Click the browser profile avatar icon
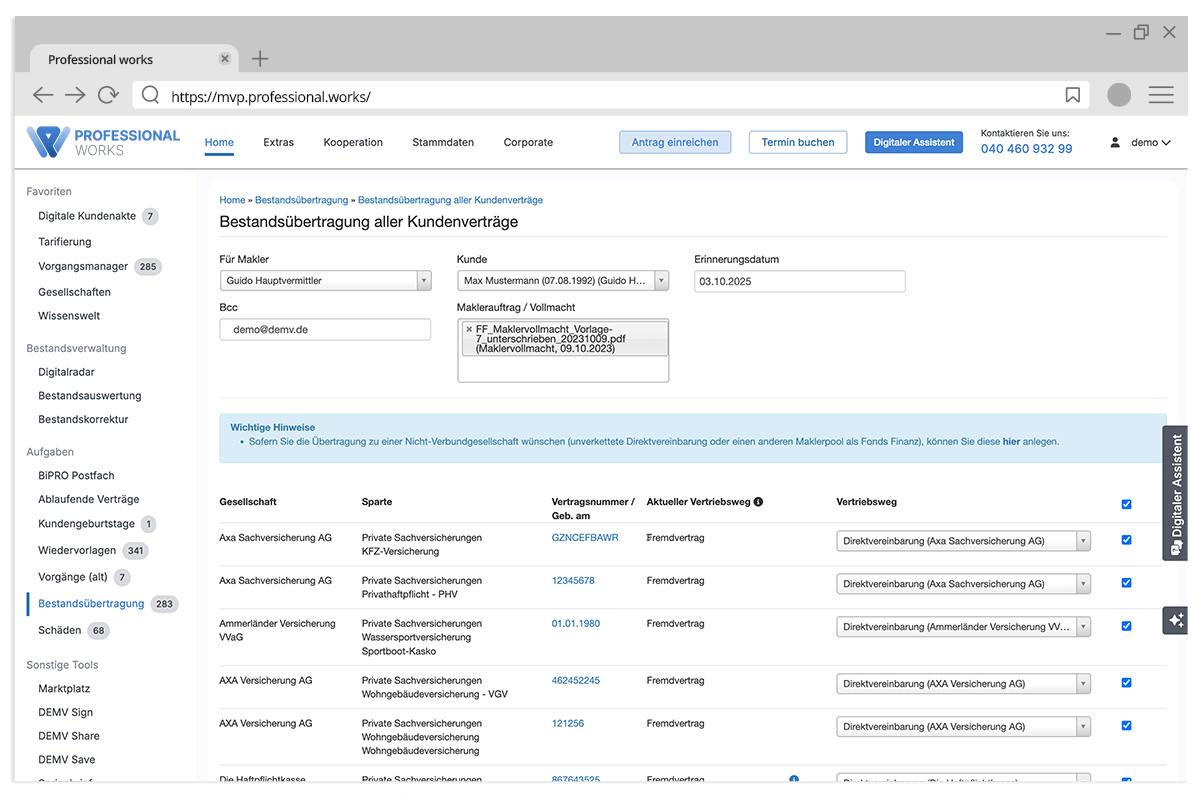The height and width of the screenshot is (799, 1200). tap(1119, 95)
